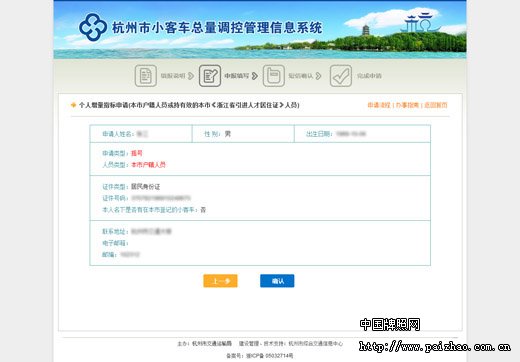Click the dark chevron after 申报填写
Viewport: 520px width, 362px height.
[x=255, y=76]
